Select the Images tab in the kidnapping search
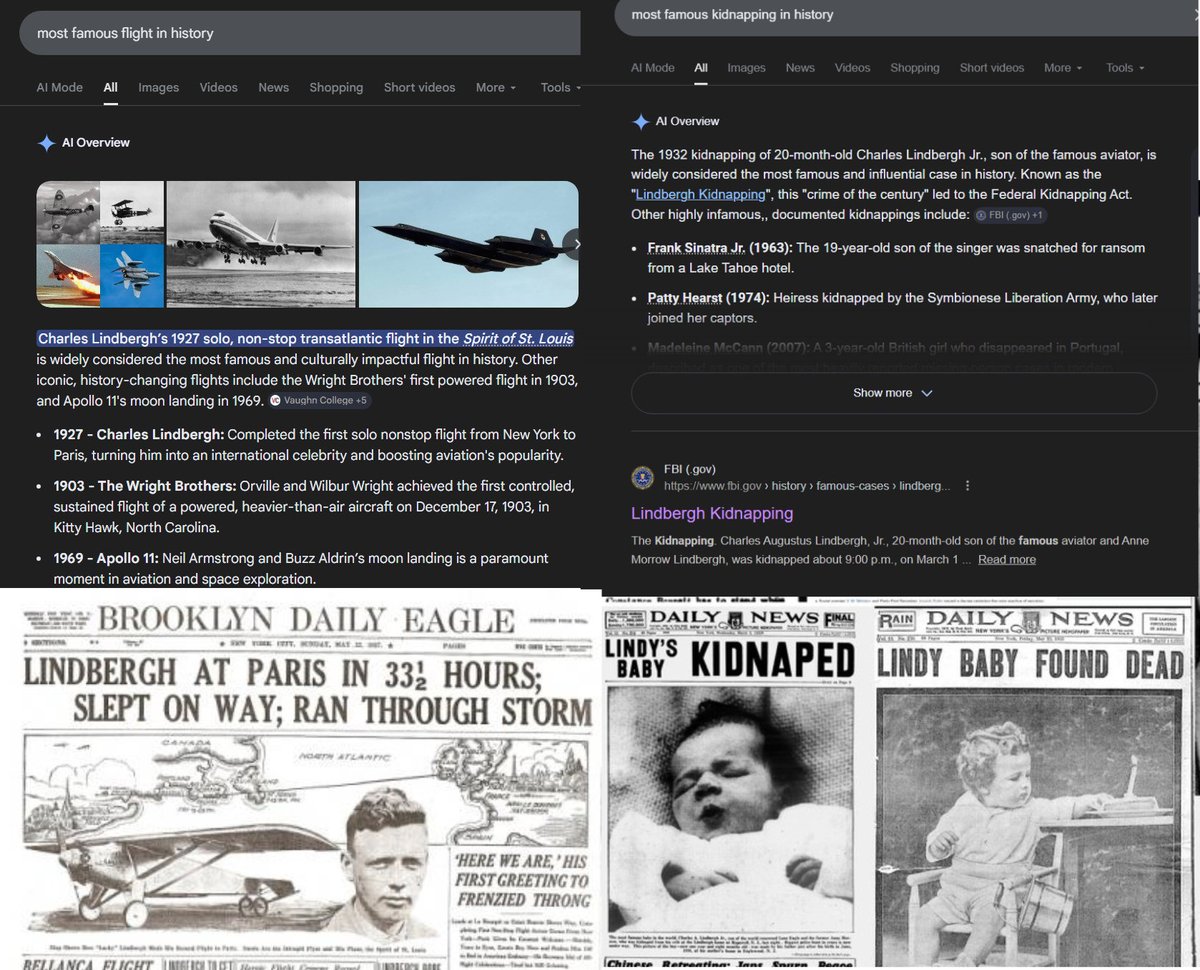The image size is (1200, 970). 746,68
